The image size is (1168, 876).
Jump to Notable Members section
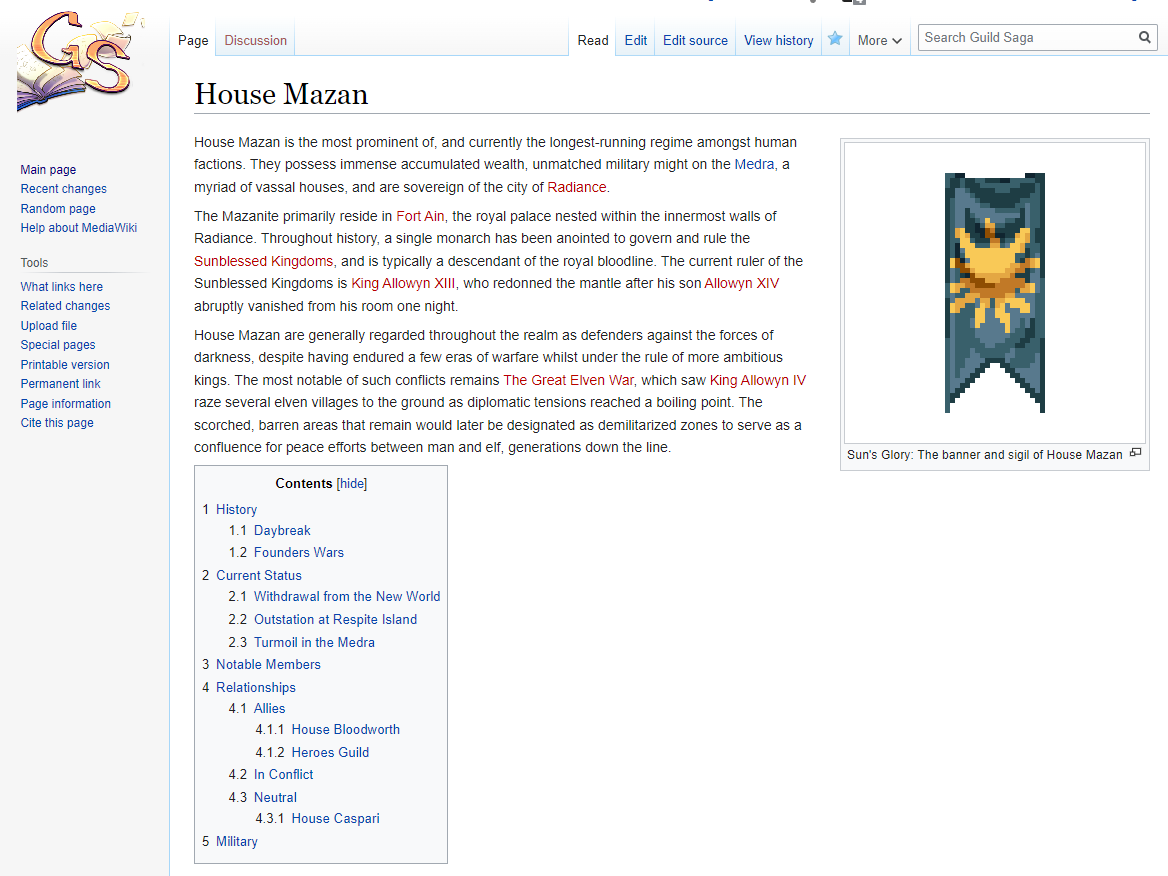[268, 664]
